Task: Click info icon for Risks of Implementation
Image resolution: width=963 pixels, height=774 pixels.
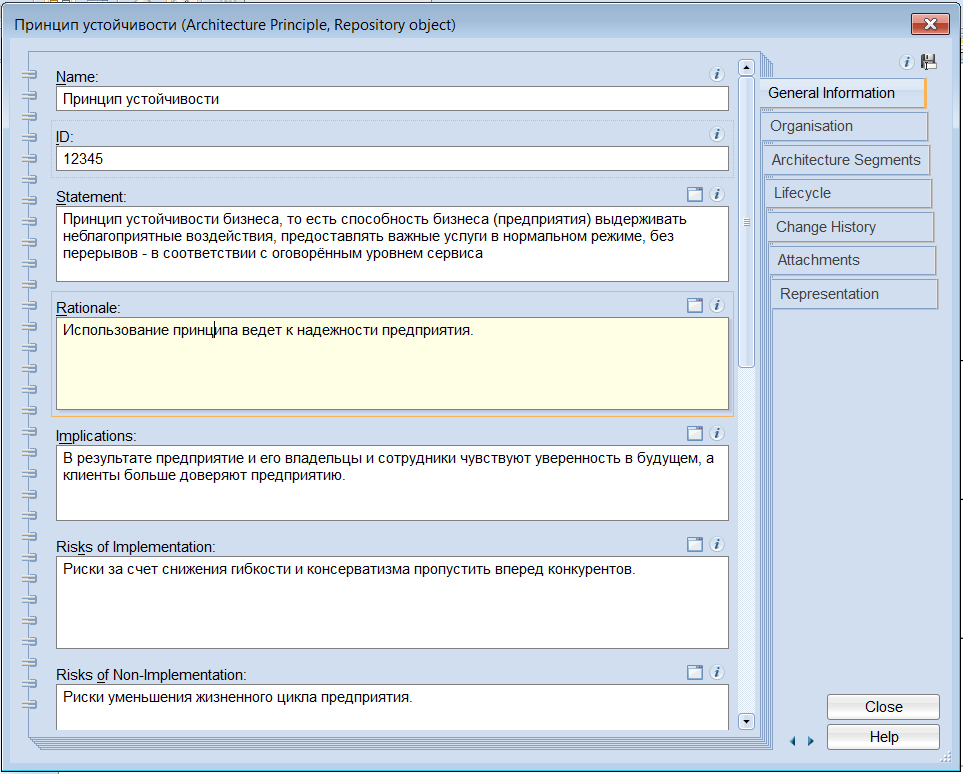Action: (x=717, y=544)
